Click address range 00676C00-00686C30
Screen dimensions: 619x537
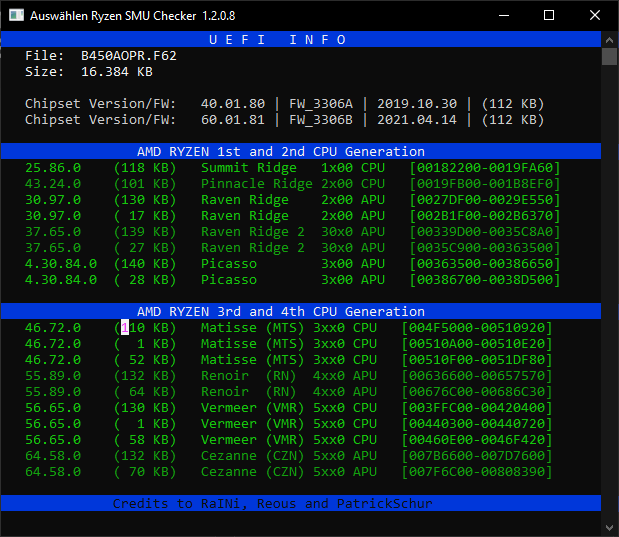(477, 392)
